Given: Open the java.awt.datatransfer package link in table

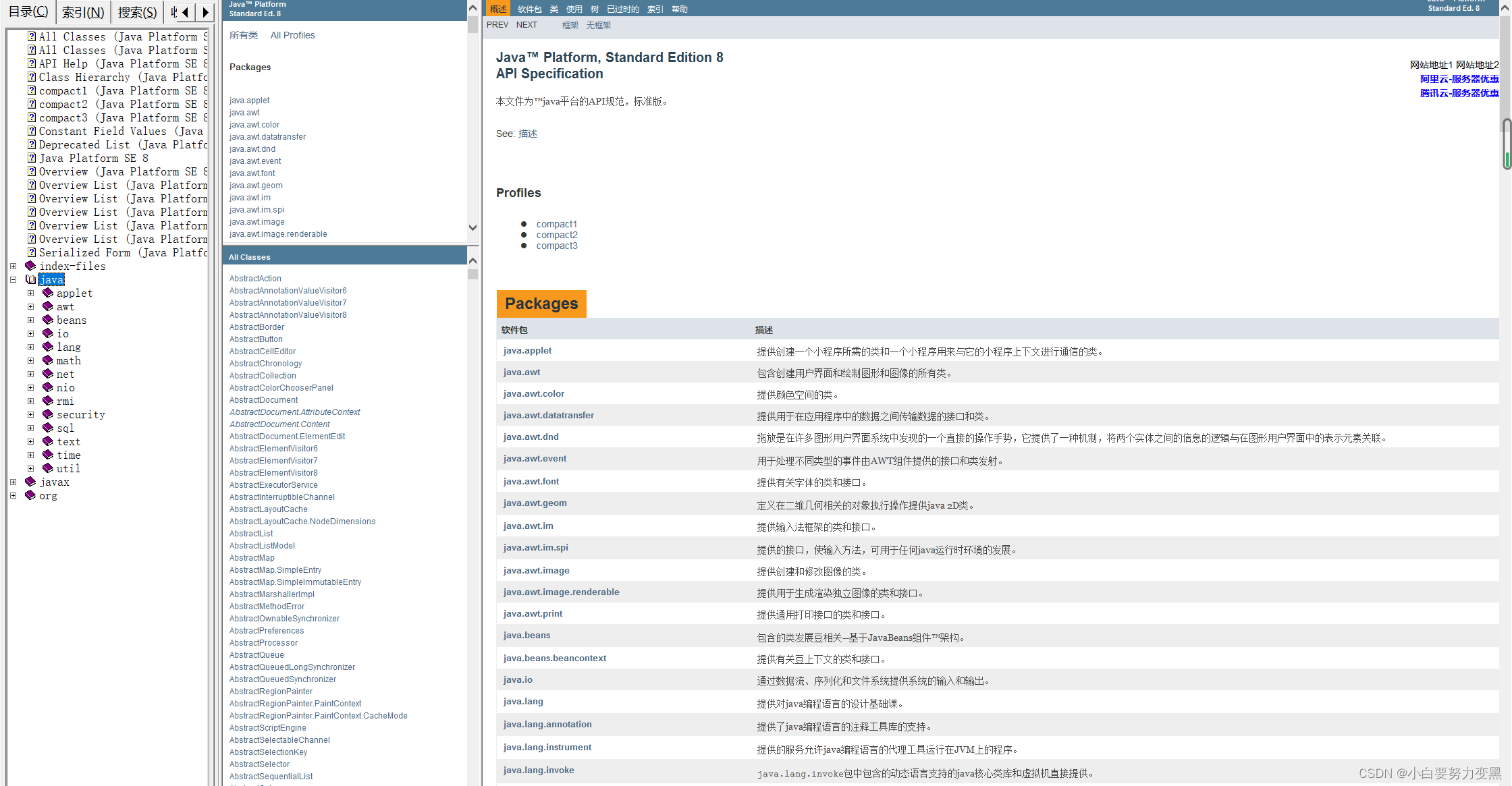Looking at the screenshot, I should click(x=548, y=415).
